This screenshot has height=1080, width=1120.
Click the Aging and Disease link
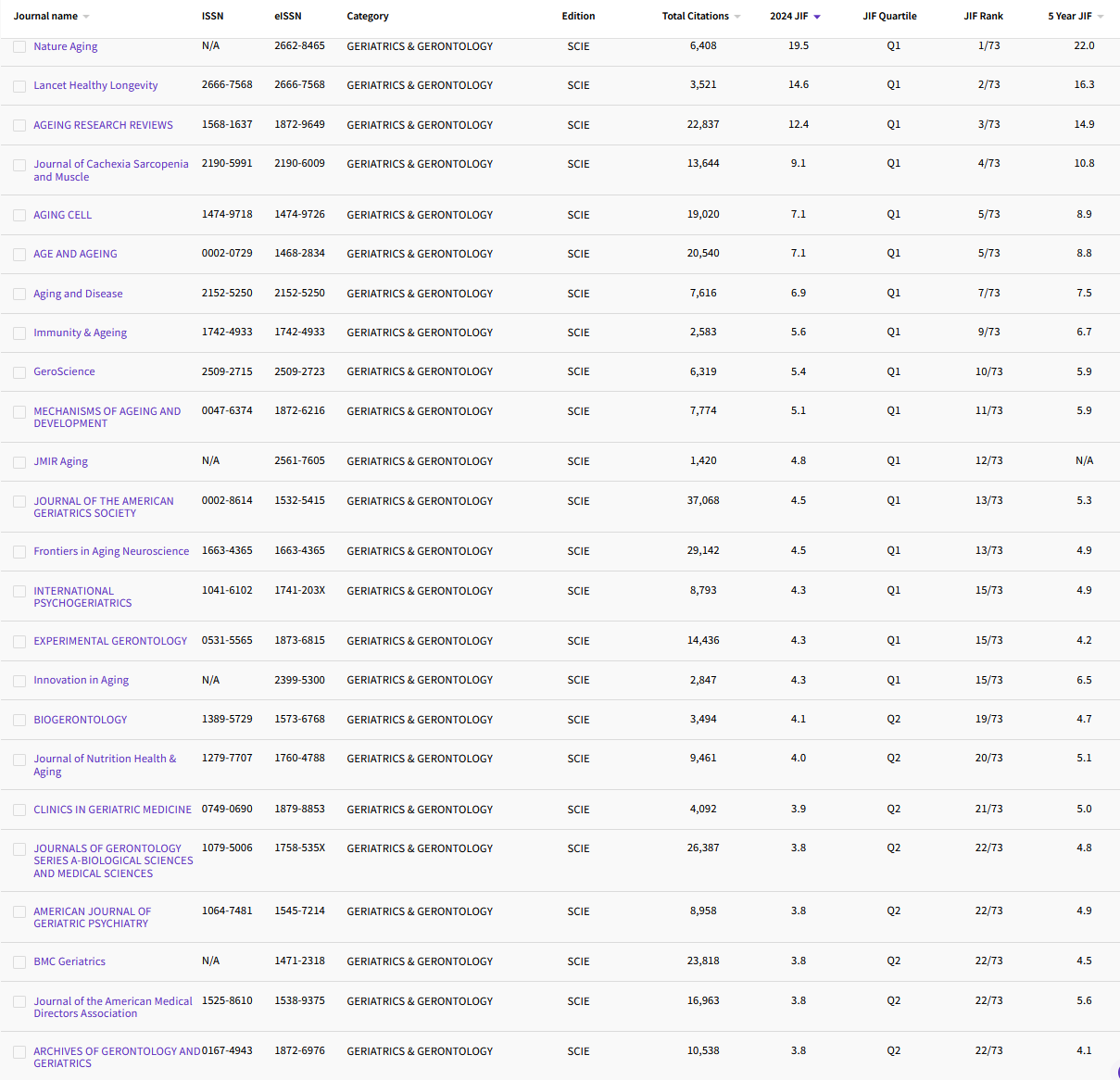(78, 294)
